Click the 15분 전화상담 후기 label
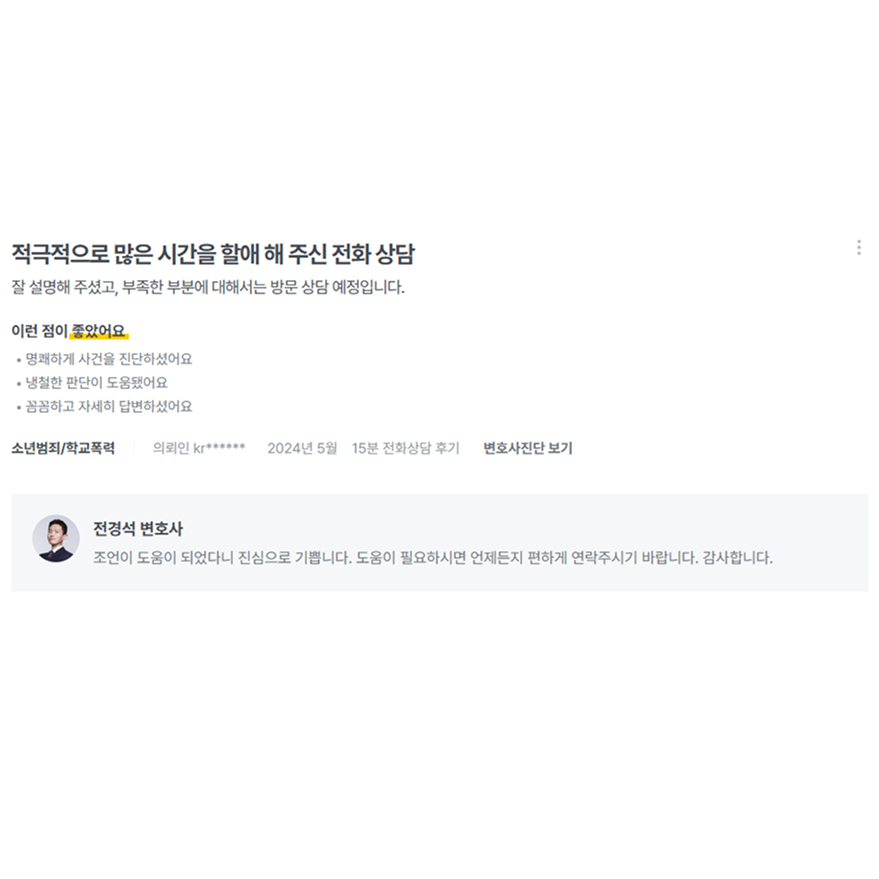 (405, 448)
